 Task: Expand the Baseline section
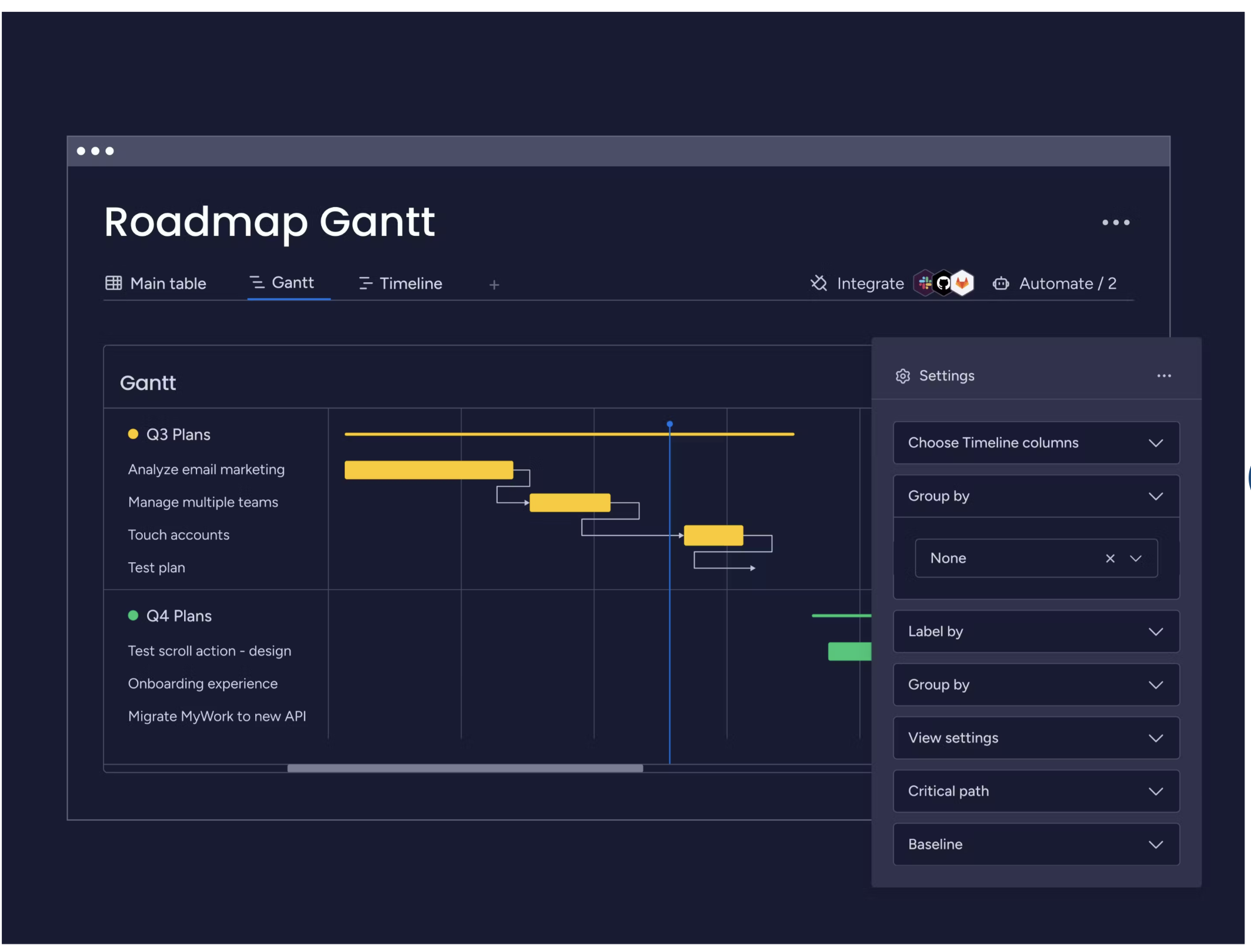1036,845
